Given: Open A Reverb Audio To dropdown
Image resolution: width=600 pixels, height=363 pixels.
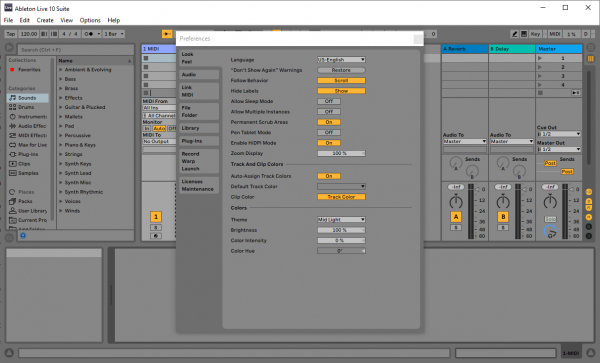Looking at the screenshot, I should (465, 142).
